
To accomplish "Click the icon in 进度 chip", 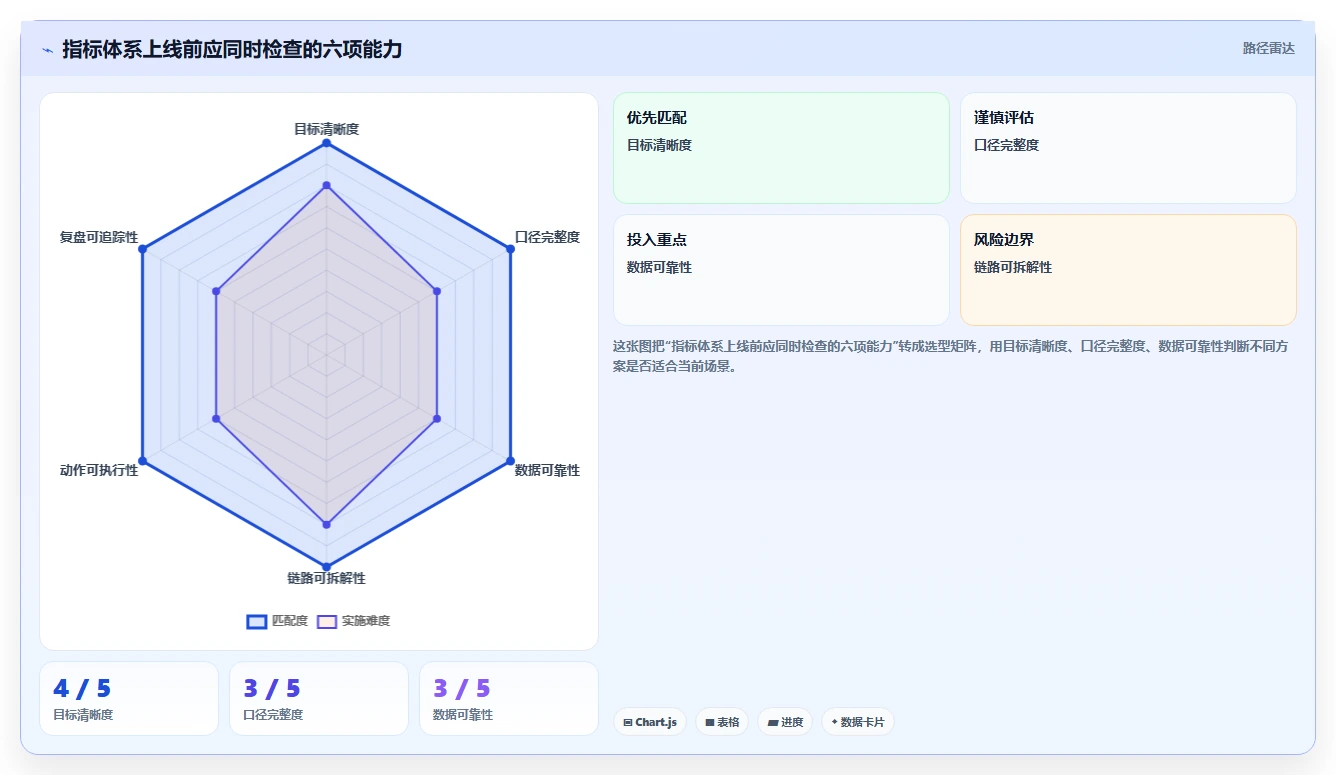I will [772, 722].
